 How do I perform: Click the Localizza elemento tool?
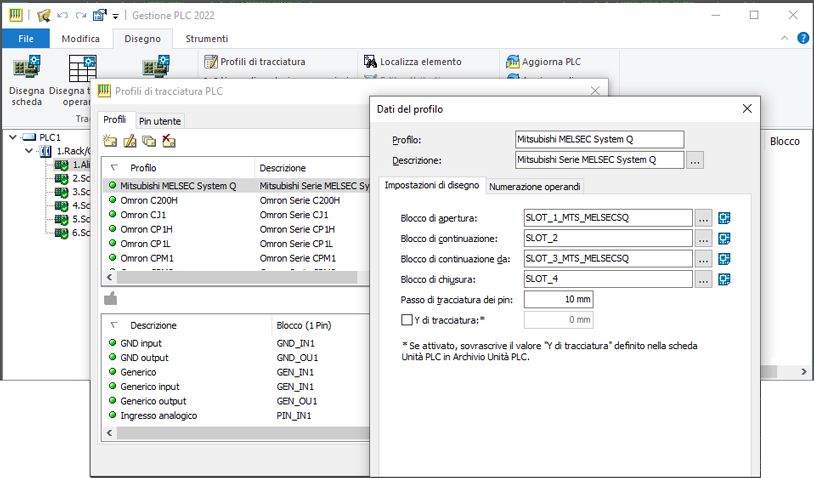(x=412, y=61)
